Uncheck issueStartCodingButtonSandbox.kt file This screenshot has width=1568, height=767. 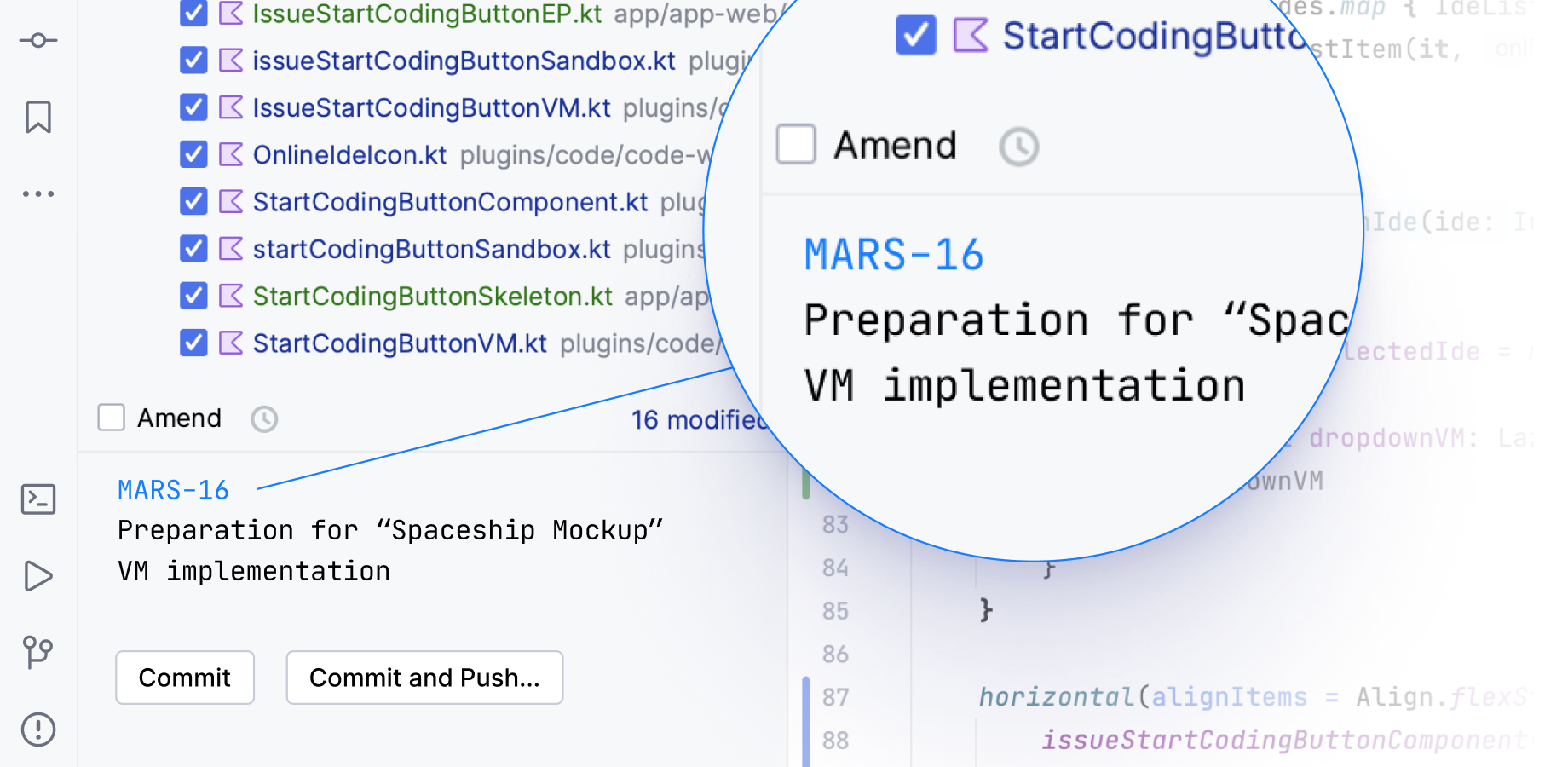194,61
